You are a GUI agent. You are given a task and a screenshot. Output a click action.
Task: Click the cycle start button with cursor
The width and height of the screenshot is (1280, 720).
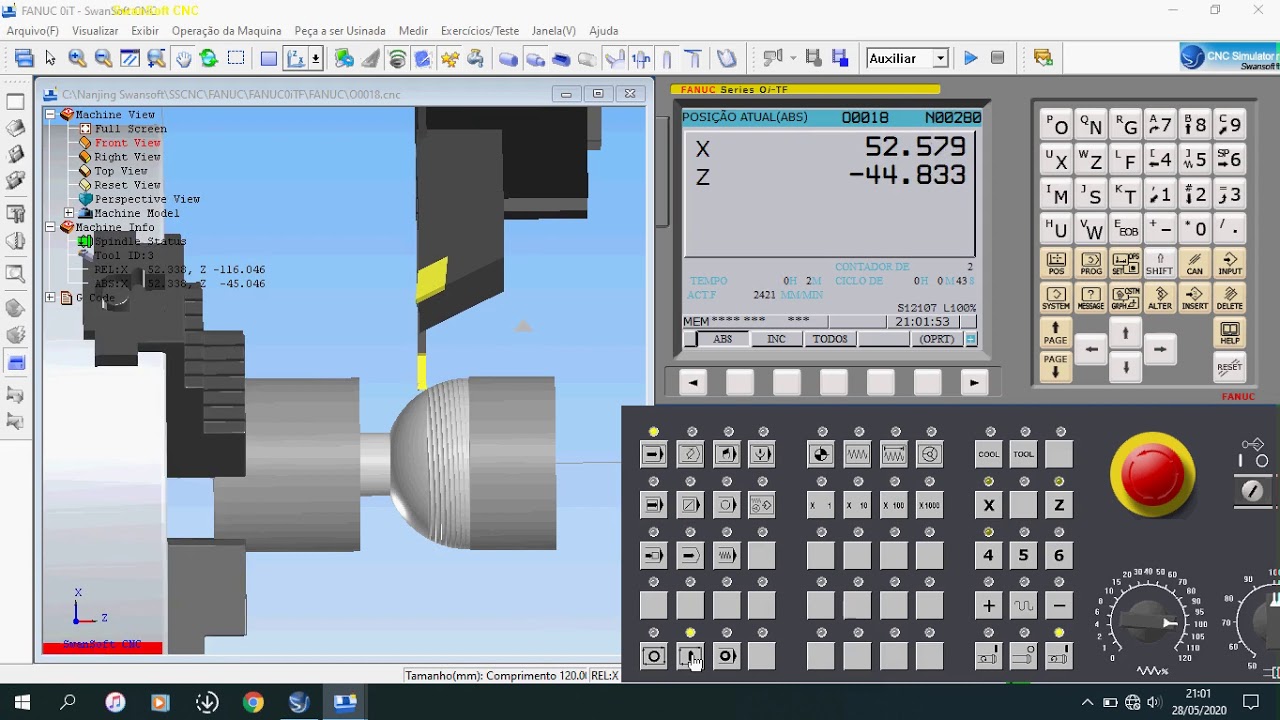point(690,657)
